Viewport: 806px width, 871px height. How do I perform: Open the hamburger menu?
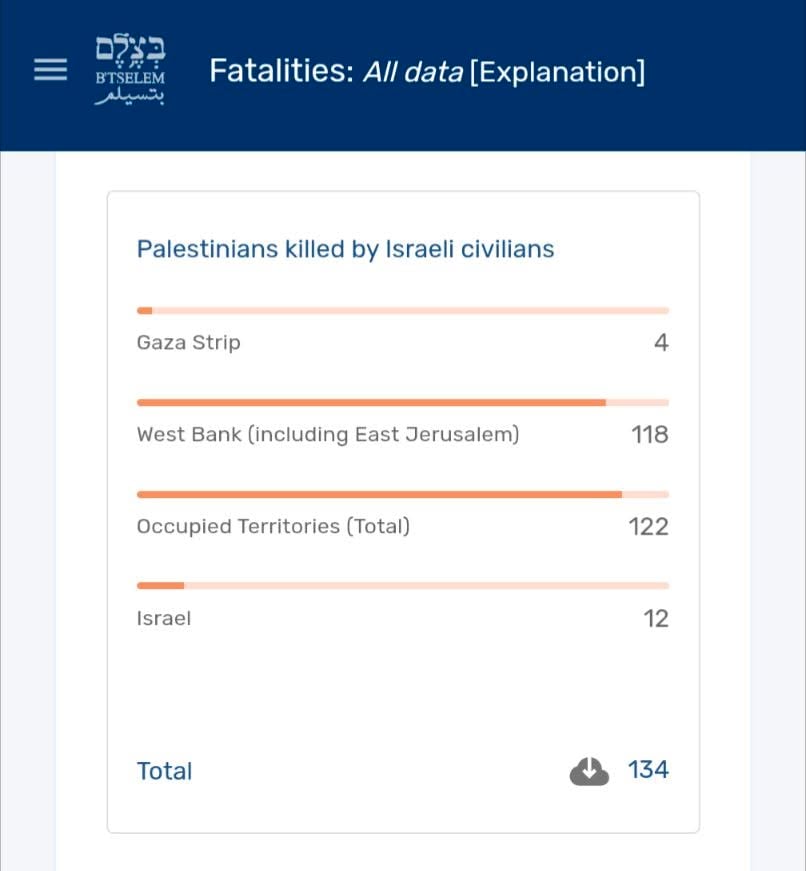tap(51, 69)
